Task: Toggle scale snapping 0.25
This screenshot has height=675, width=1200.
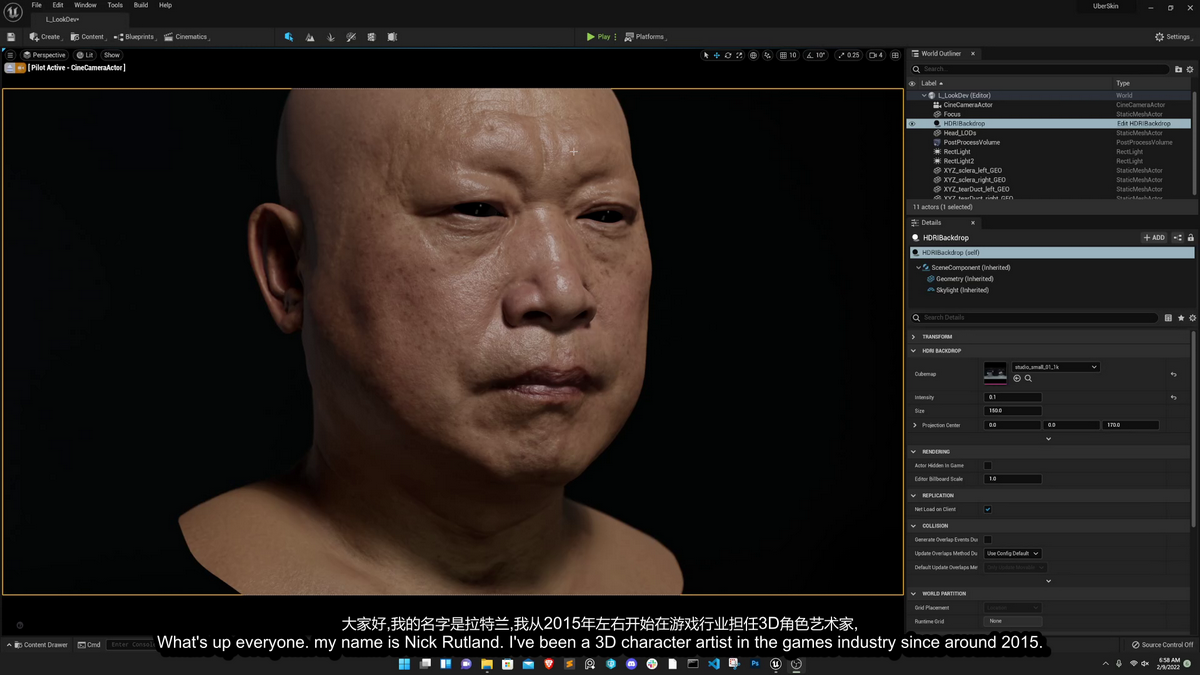Action: point(848,55)
